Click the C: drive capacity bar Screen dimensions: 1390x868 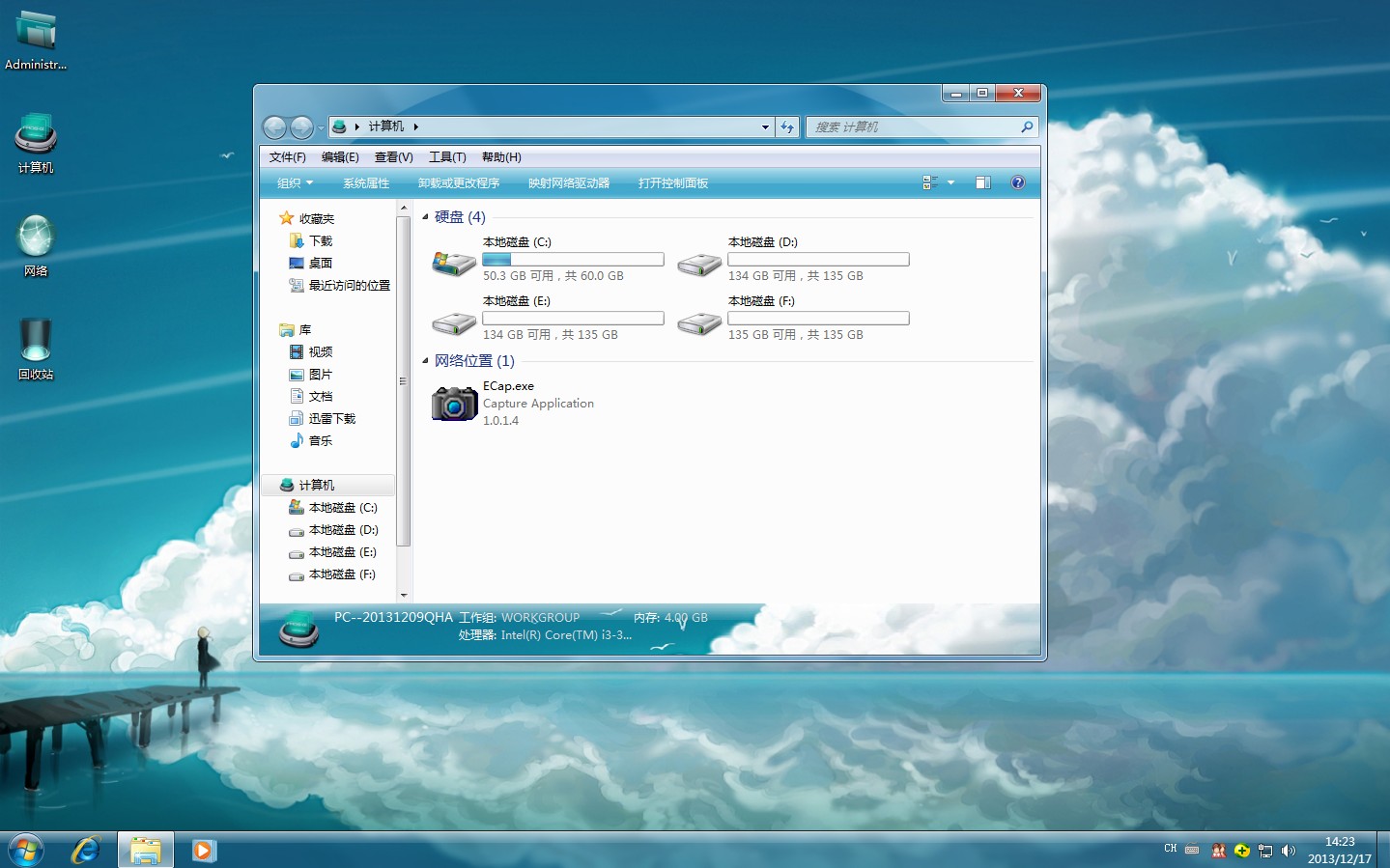573,260
